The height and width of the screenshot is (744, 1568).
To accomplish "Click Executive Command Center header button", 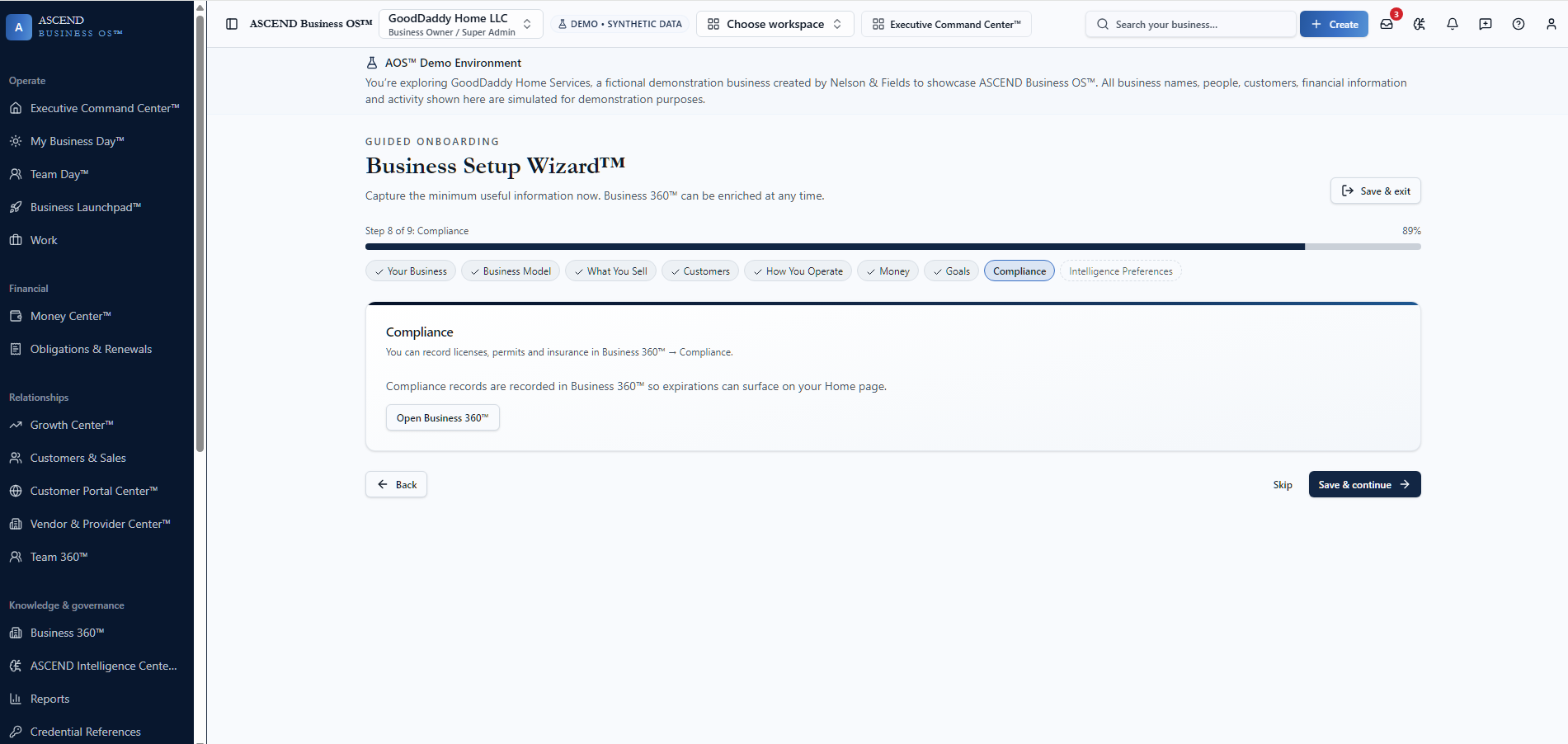I will point(946,24).
